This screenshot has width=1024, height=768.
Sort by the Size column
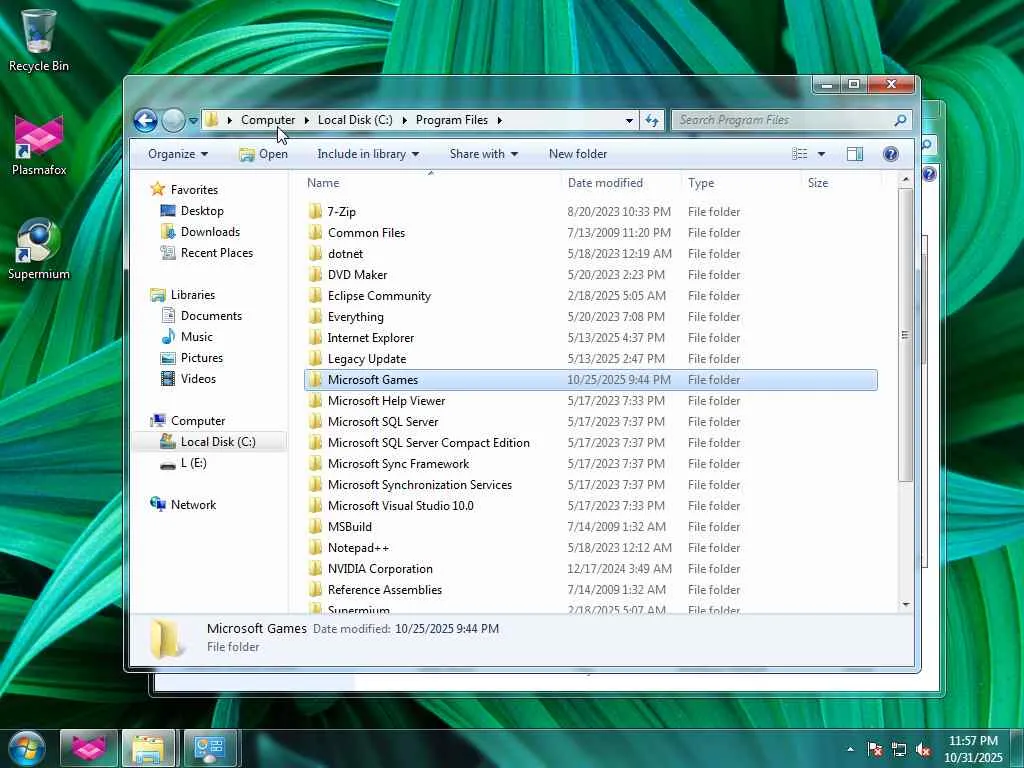pos(841,183)
